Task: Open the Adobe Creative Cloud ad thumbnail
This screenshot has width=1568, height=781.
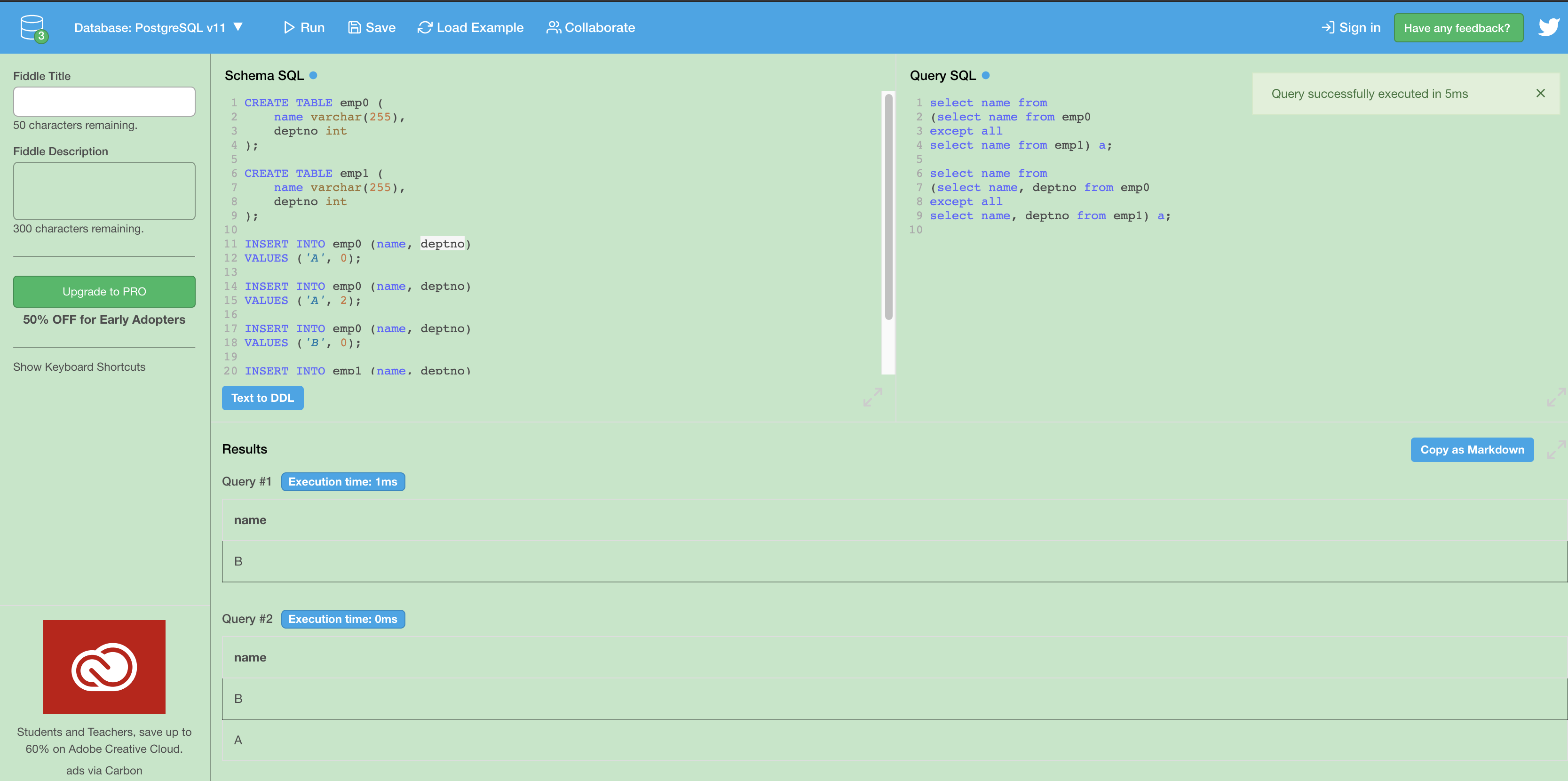Action: coord(104,667)
